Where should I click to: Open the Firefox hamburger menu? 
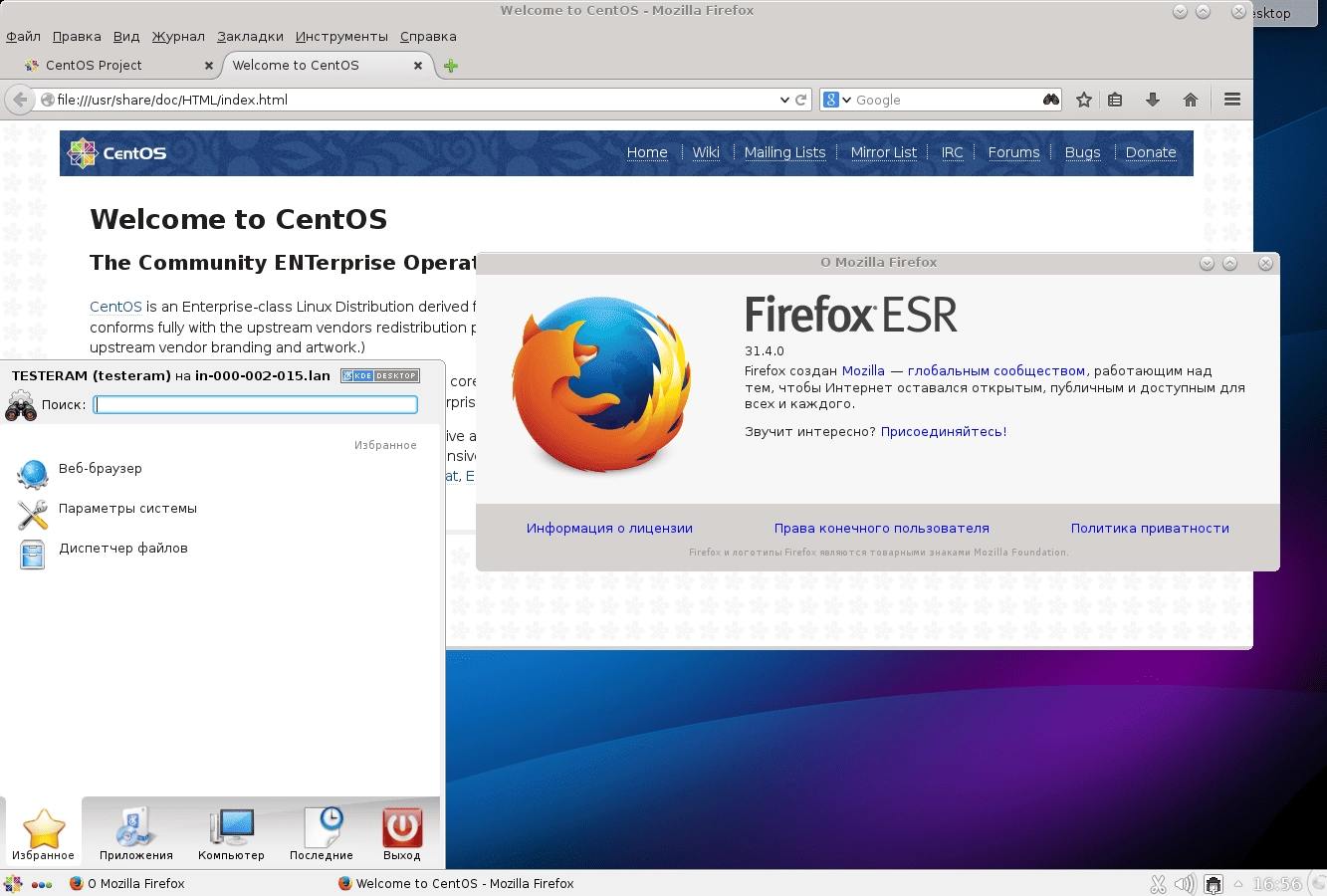click(x=1232, y=100)
